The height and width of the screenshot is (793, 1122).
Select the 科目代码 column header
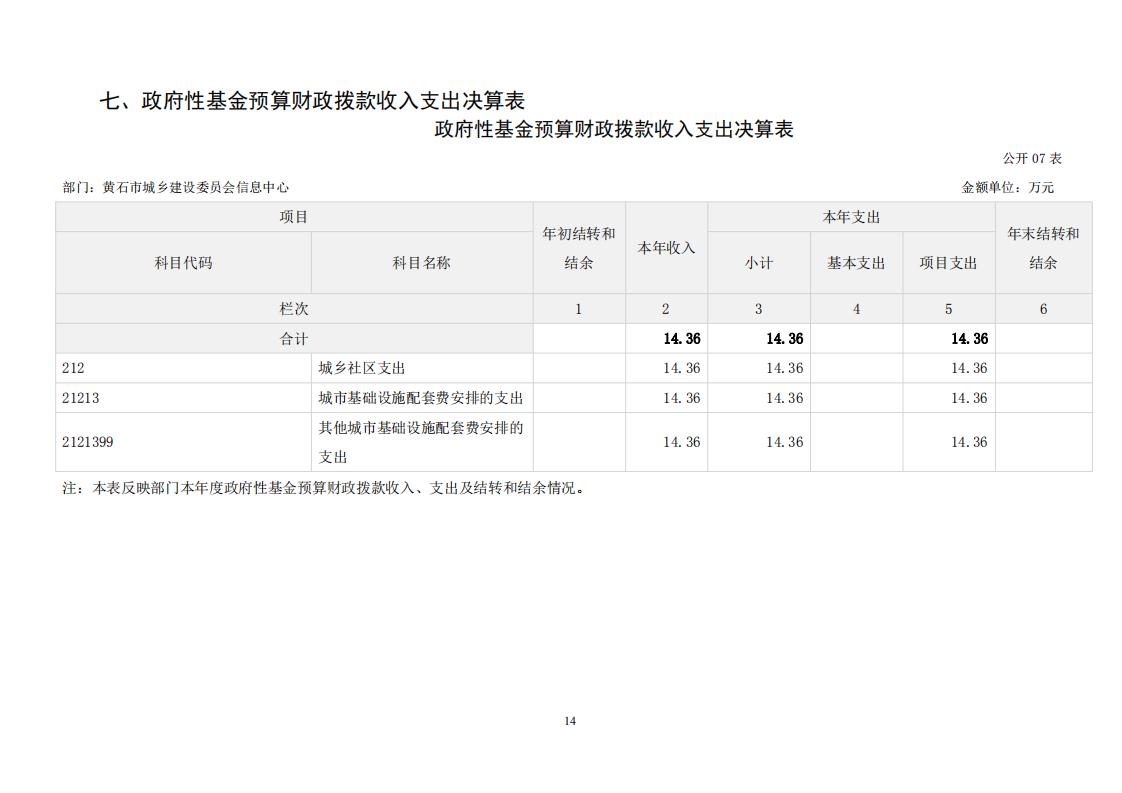tap(183, 263)
